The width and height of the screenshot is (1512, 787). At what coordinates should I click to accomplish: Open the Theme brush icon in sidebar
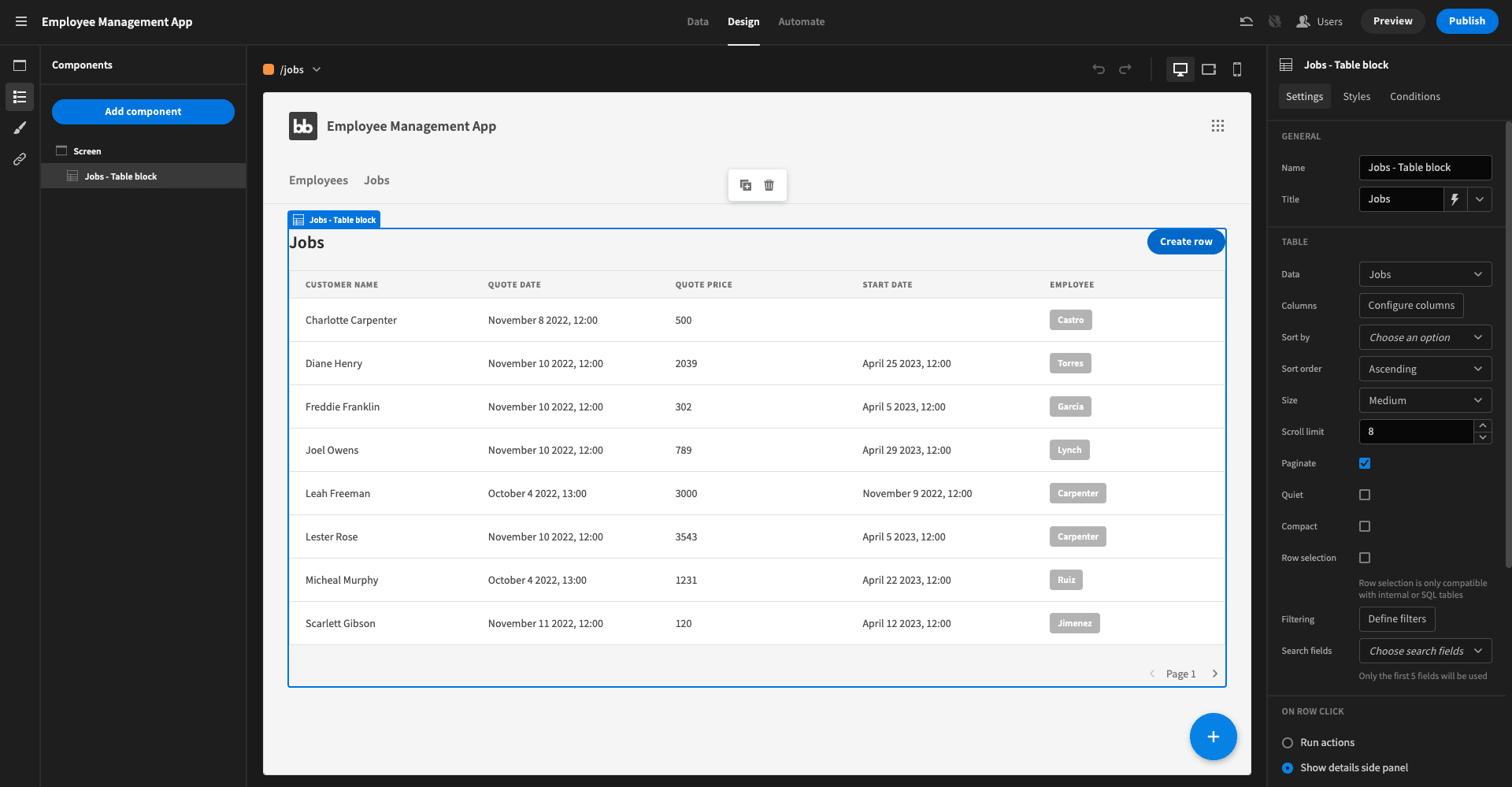pyautogui.click(x=20, y=128)
